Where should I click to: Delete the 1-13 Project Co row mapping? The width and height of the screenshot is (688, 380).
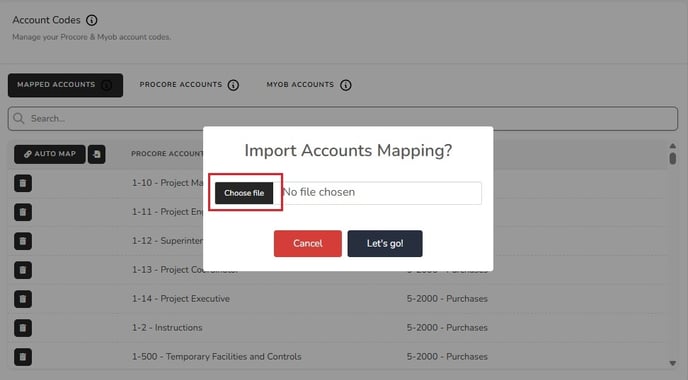point(23,270)
